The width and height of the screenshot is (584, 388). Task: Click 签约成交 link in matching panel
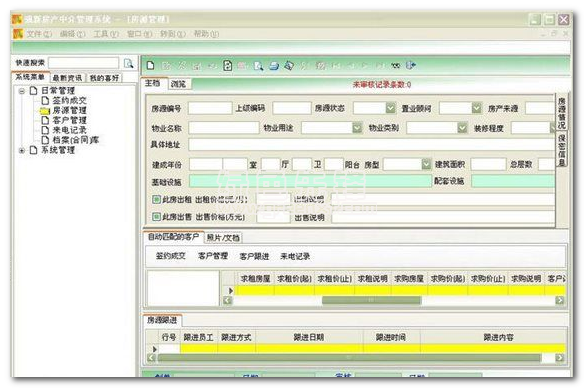coord(171,256)
